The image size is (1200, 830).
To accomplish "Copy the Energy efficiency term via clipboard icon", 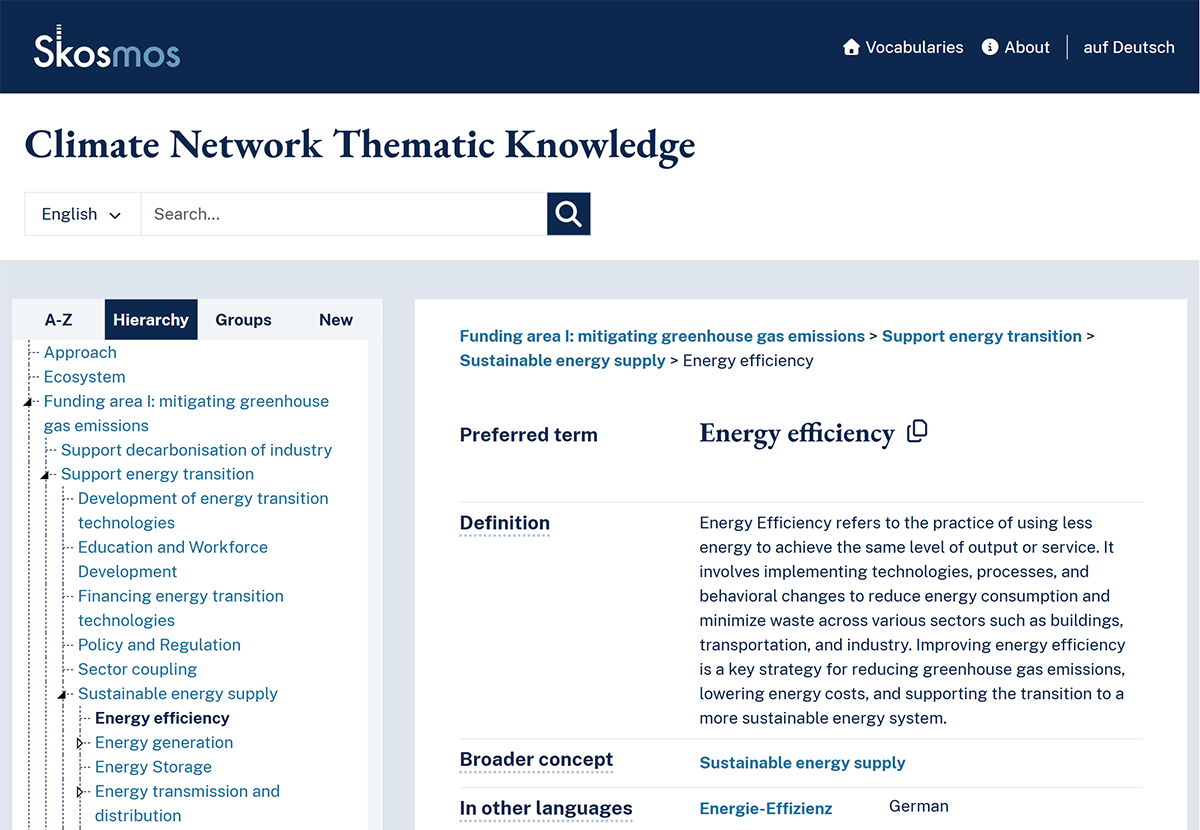I will click(x=918, y=430).
